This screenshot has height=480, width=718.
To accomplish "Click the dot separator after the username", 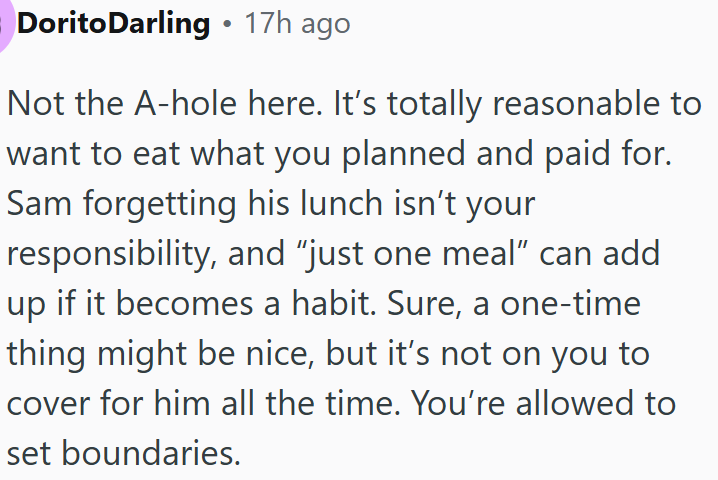I will point(227,24).
